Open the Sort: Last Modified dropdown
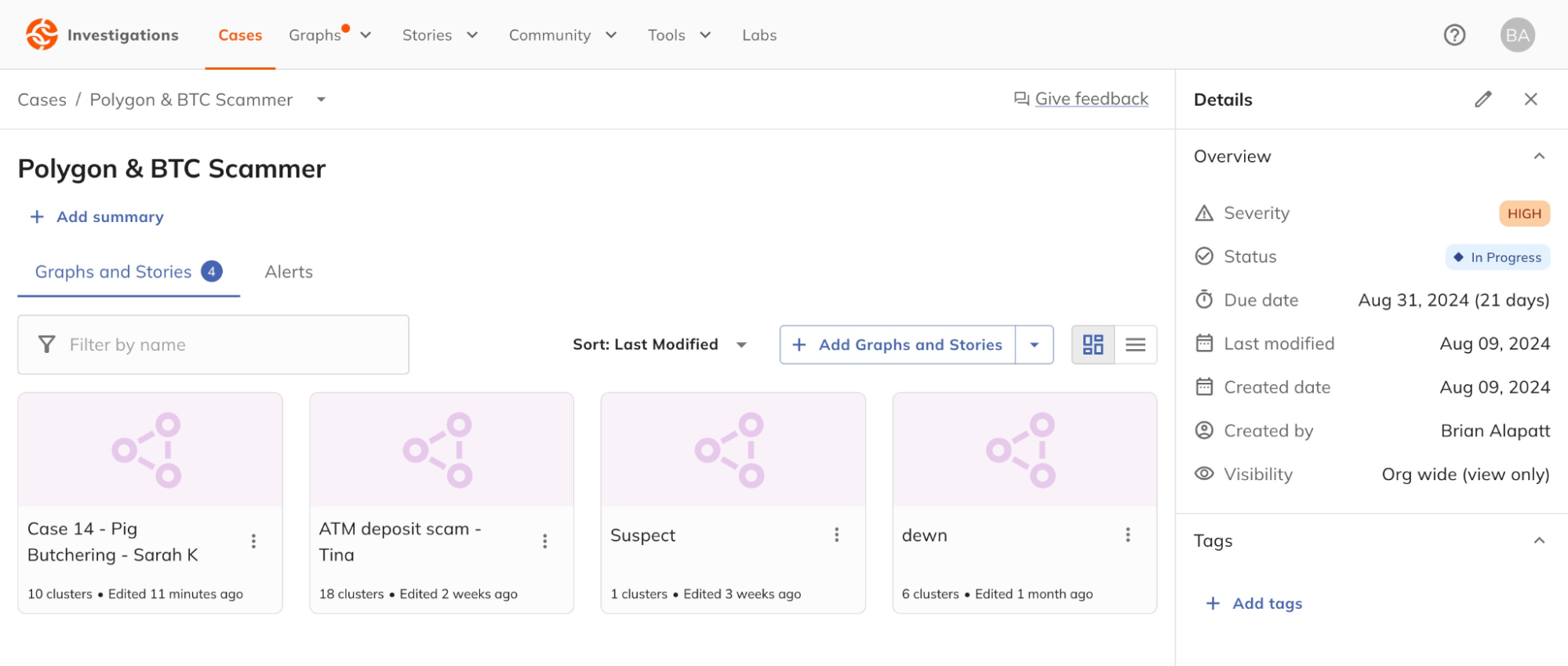Screen dimensions: 1568x666 (659, 344)
